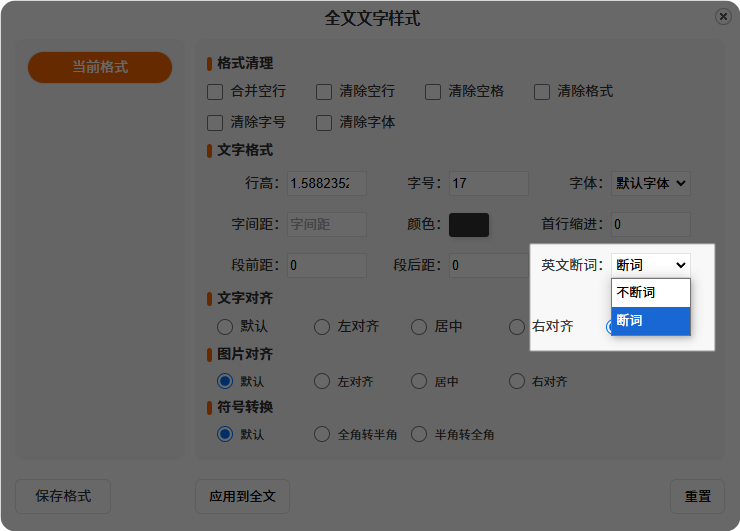Viewport: 740px width, 531px height.
Task: Select 右对齐 under 图片对齐
Action: pyautogui.click(x=517, y=381)
